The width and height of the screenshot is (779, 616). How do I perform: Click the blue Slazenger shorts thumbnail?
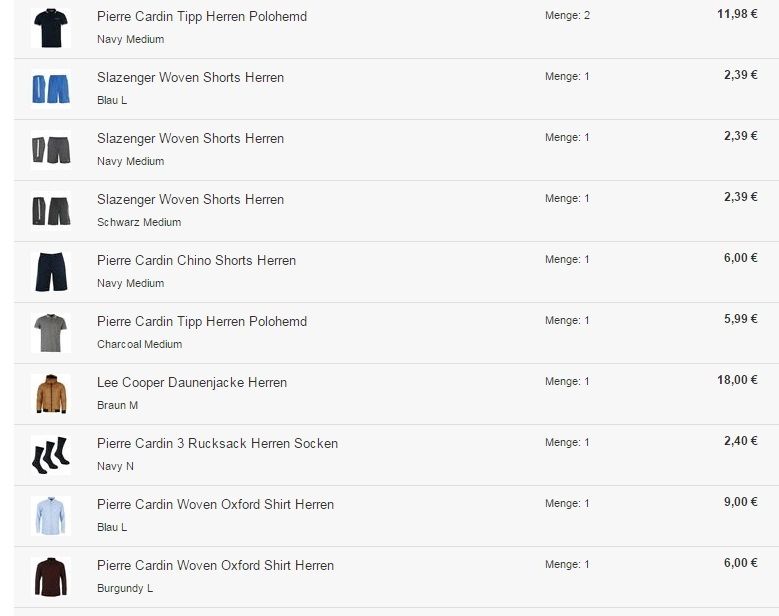coord(50,88)
